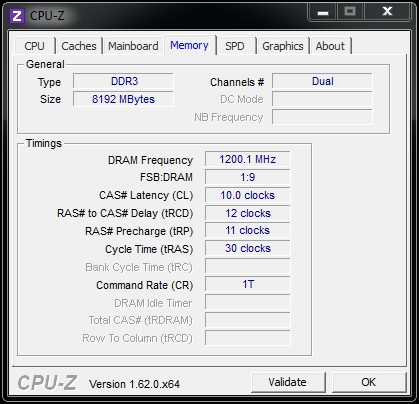Close the CPU-Z window
The height and width of the screenshot is (404, 419).
[387, 12]
